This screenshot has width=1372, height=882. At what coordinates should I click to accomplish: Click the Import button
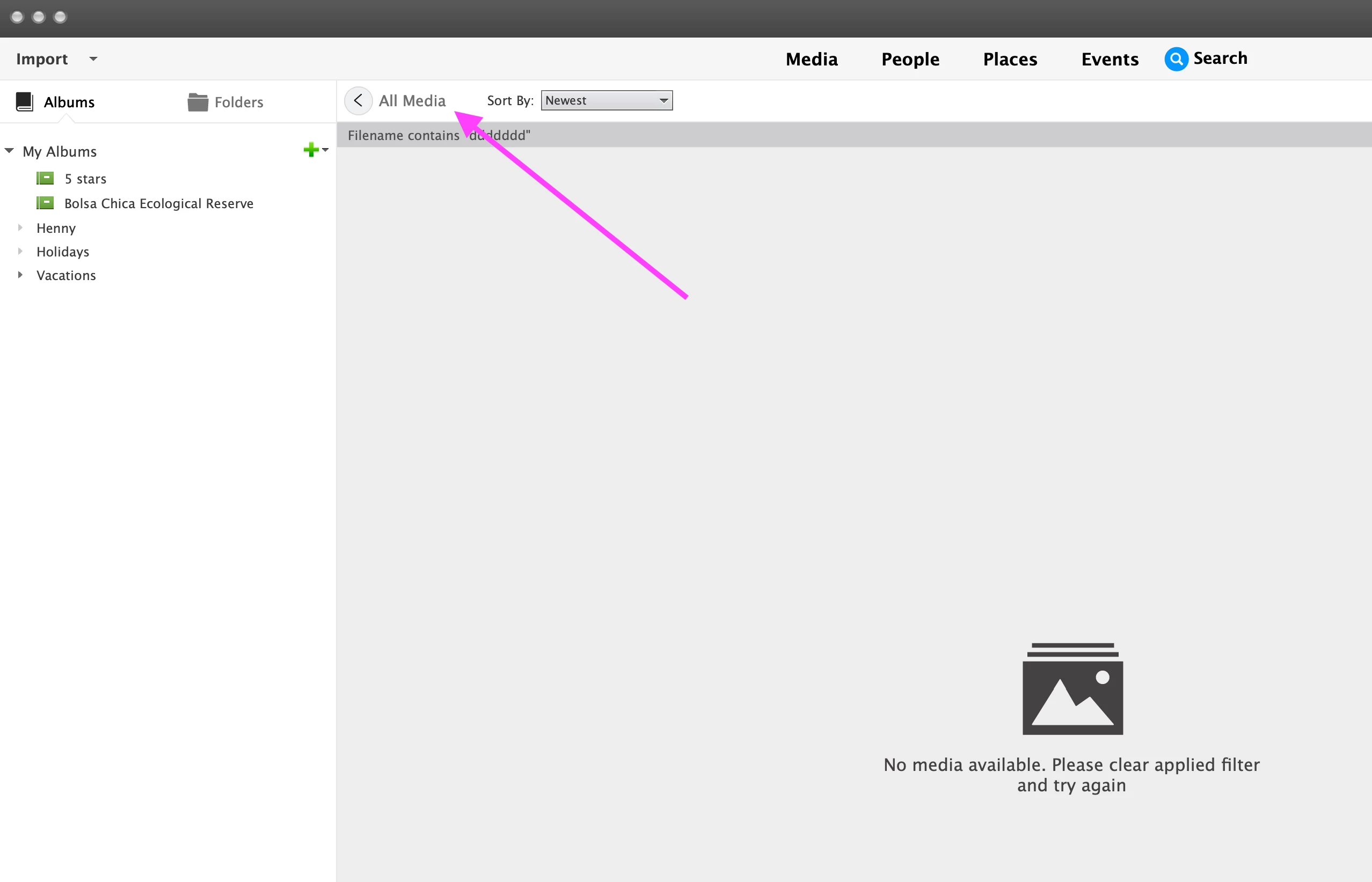tap(42, 59)
